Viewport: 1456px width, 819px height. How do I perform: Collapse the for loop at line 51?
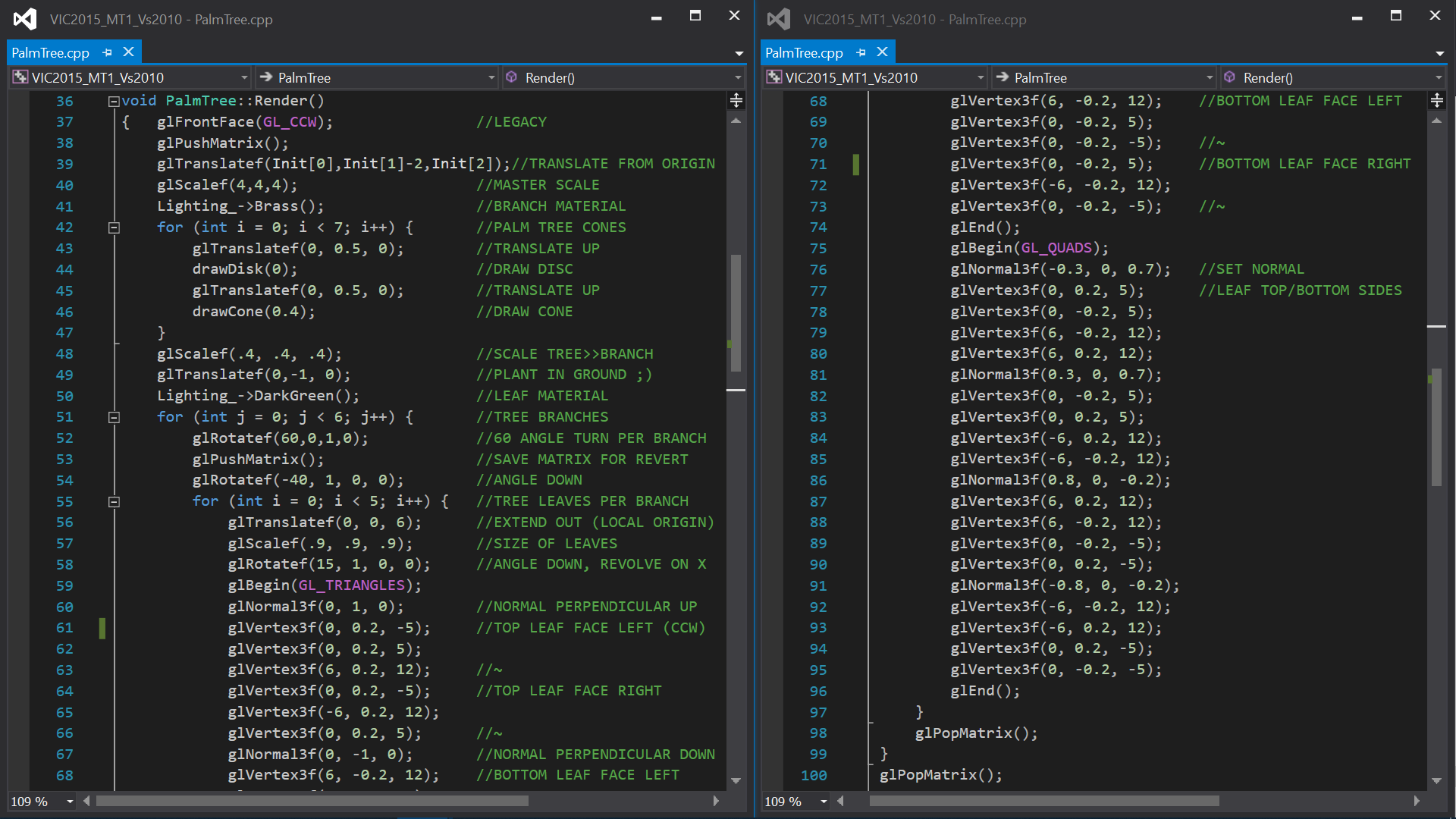114,417
